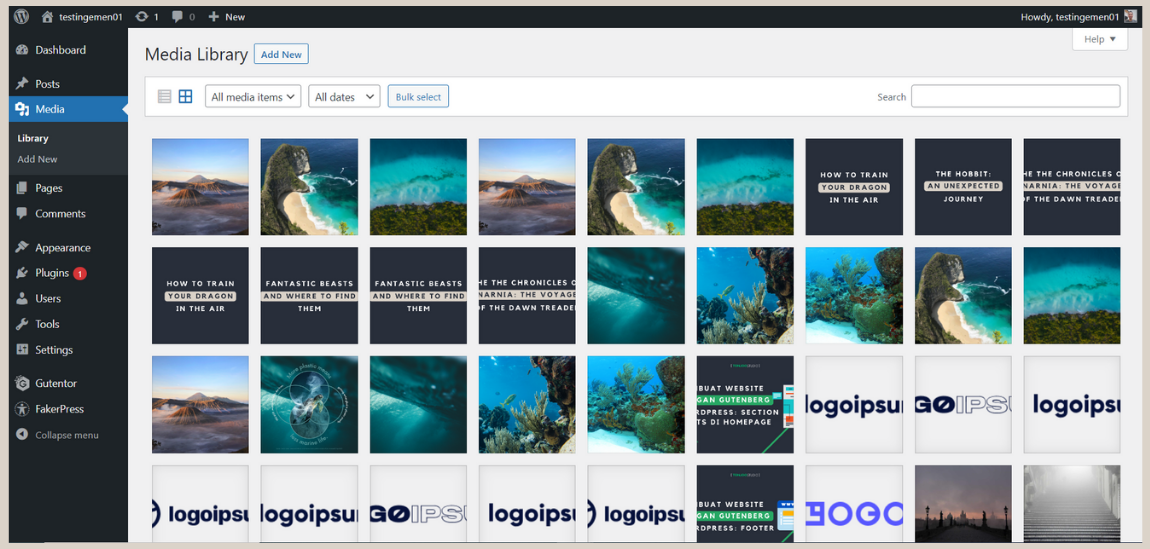Screen dimensions: 1150x549
Task: Click the plus New icon in admin bar
Action: [213, 16]
